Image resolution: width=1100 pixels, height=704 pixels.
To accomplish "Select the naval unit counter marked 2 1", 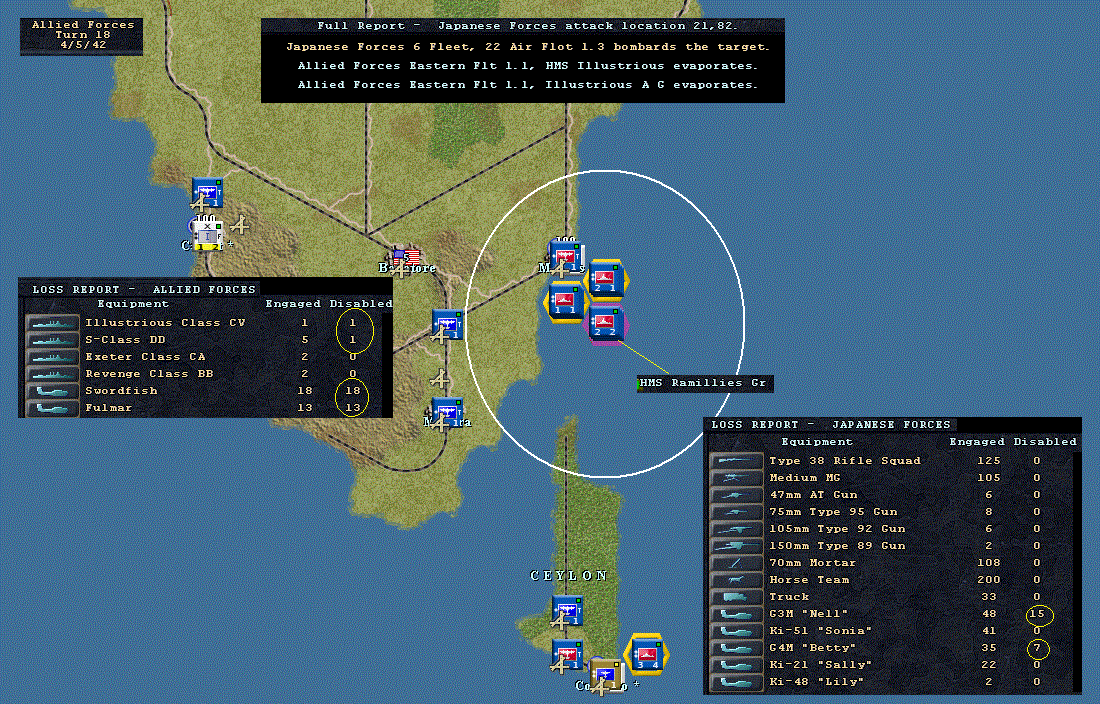I will click(x=605, y=279).
